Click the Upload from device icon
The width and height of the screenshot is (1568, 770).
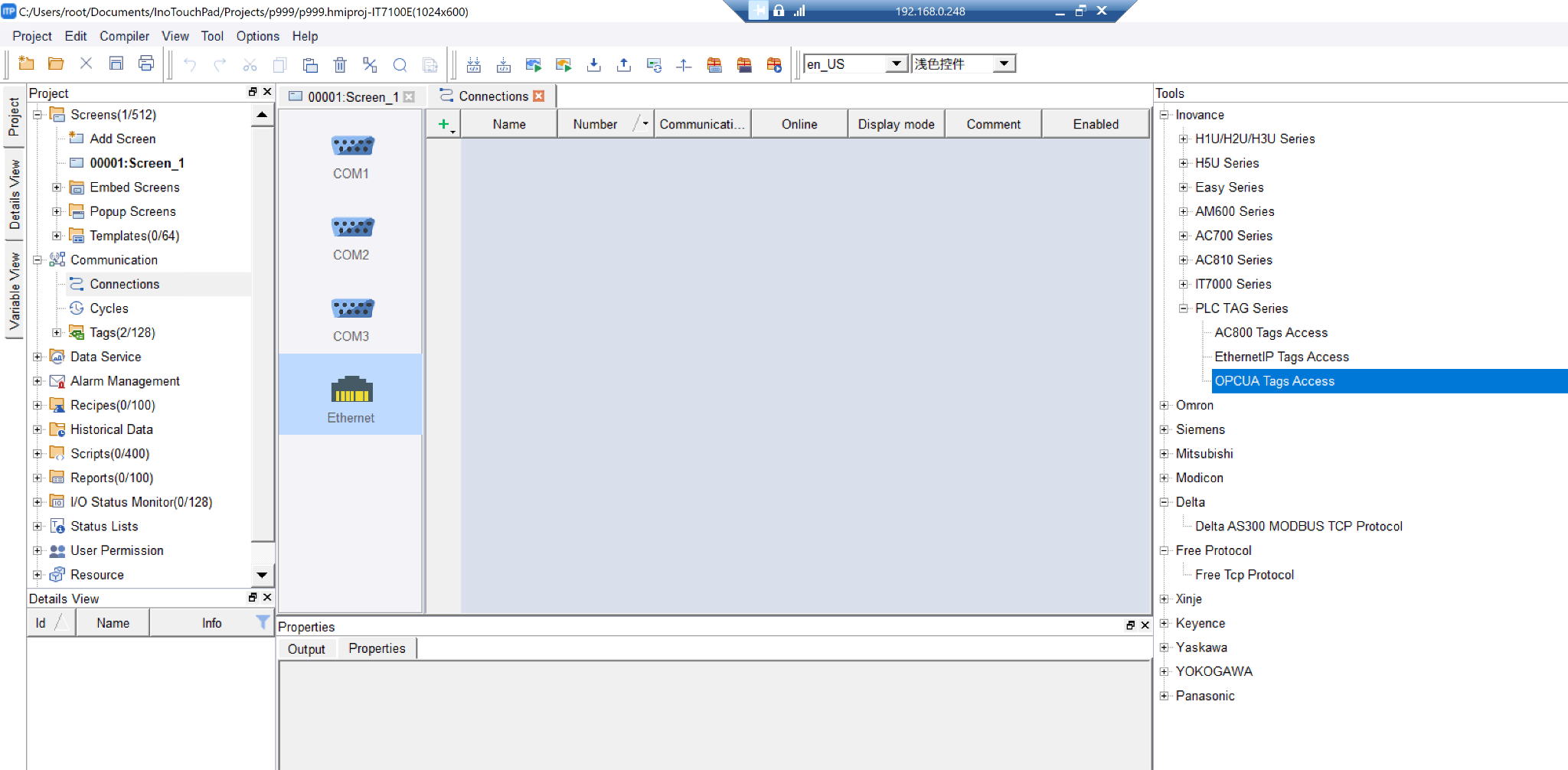click(x=624, y=65)
